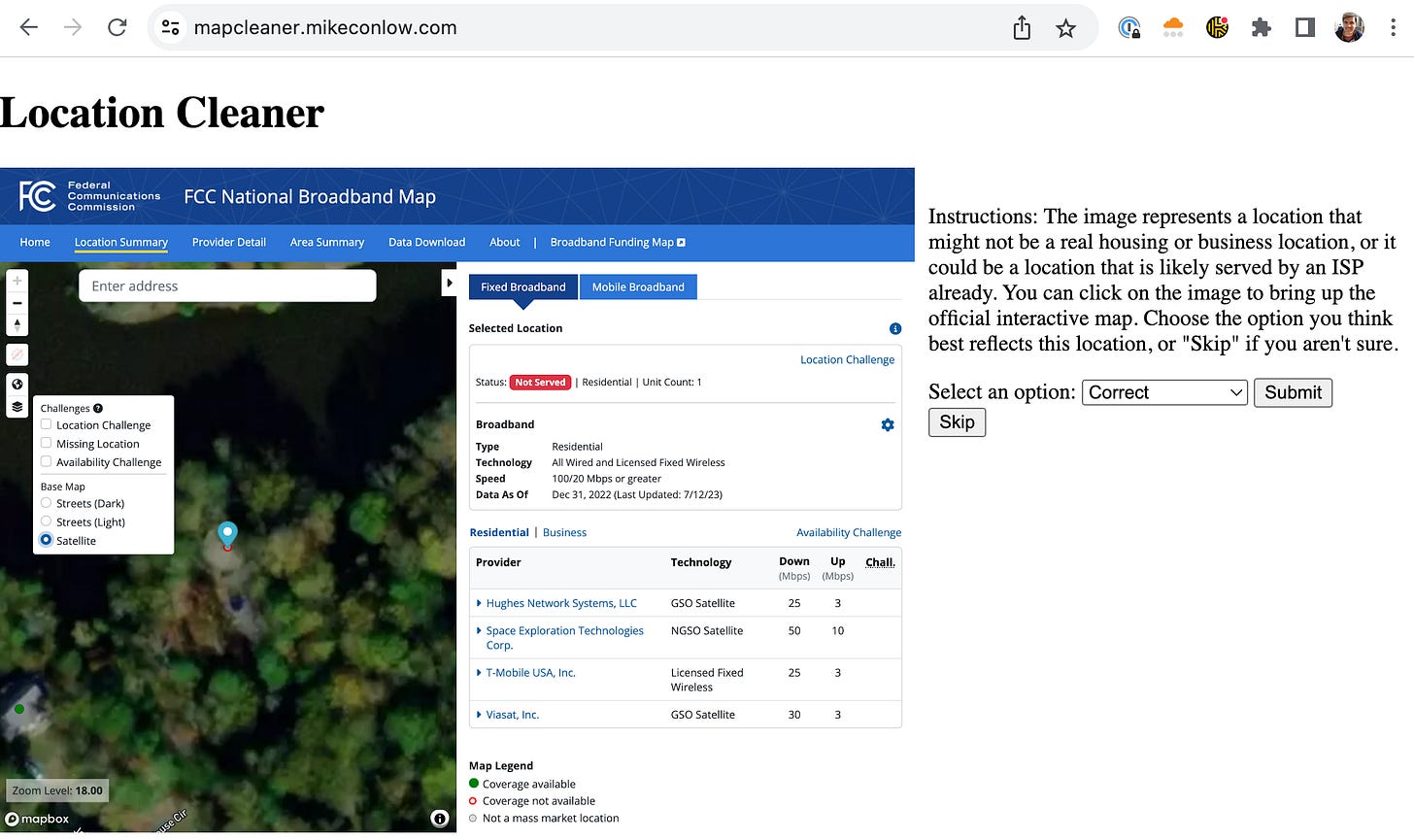This screenshot has height=840, width=1414.
Task: Click the browser forward arrow
Action: point(73,27)
